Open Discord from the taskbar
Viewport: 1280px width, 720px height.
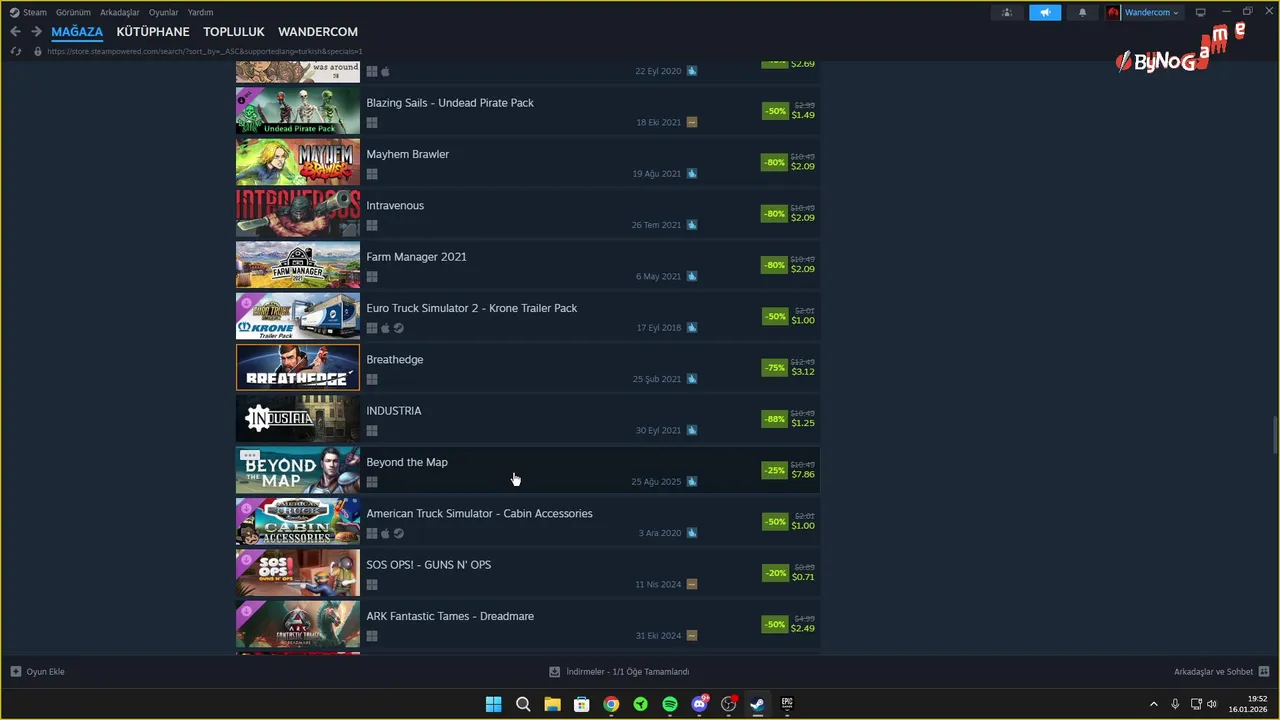coord(699,704)
